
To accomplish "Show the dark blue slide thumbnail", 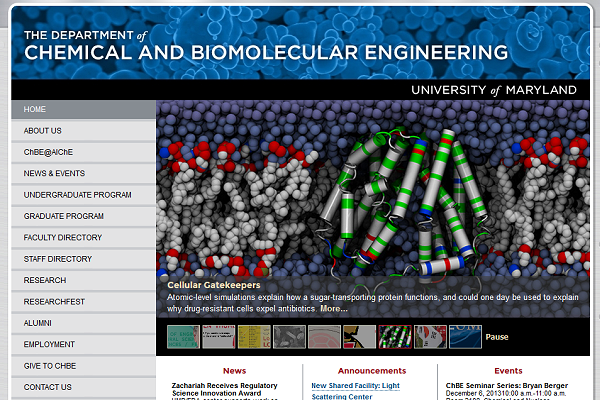I will pyautogui.click(x=465, y=337).
